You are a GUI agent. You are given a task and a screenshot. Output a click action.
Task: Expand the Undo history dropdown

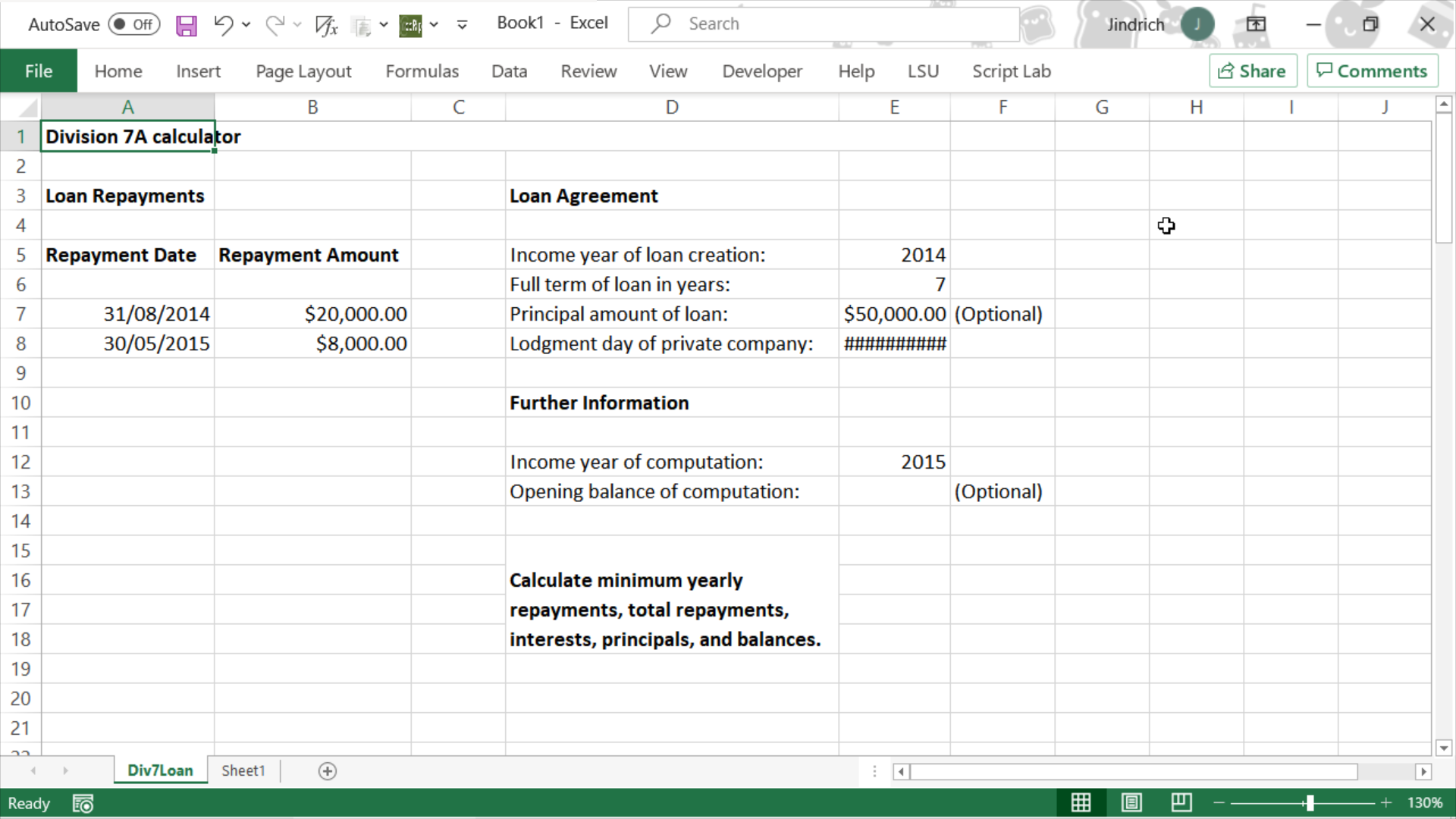[246, 24]
